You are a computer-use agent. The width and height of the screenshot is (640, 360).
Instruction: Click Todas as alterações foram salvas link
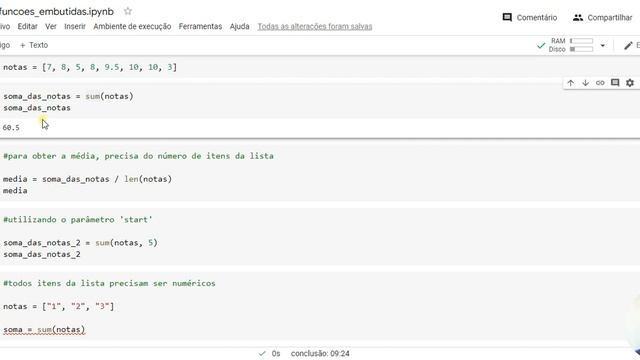pos(315,27)
